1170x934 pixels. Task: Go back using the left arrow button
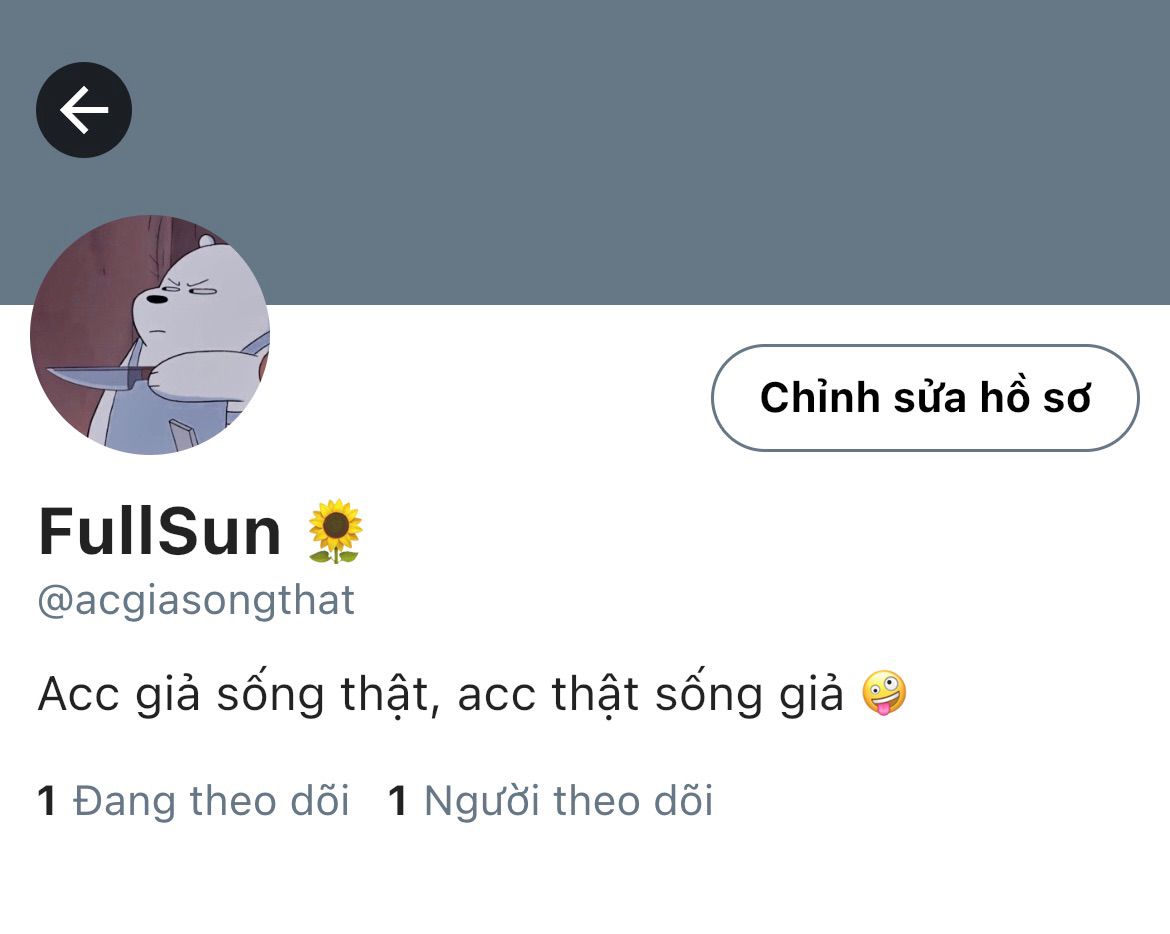pyautogui.click(x=84, y=110)
